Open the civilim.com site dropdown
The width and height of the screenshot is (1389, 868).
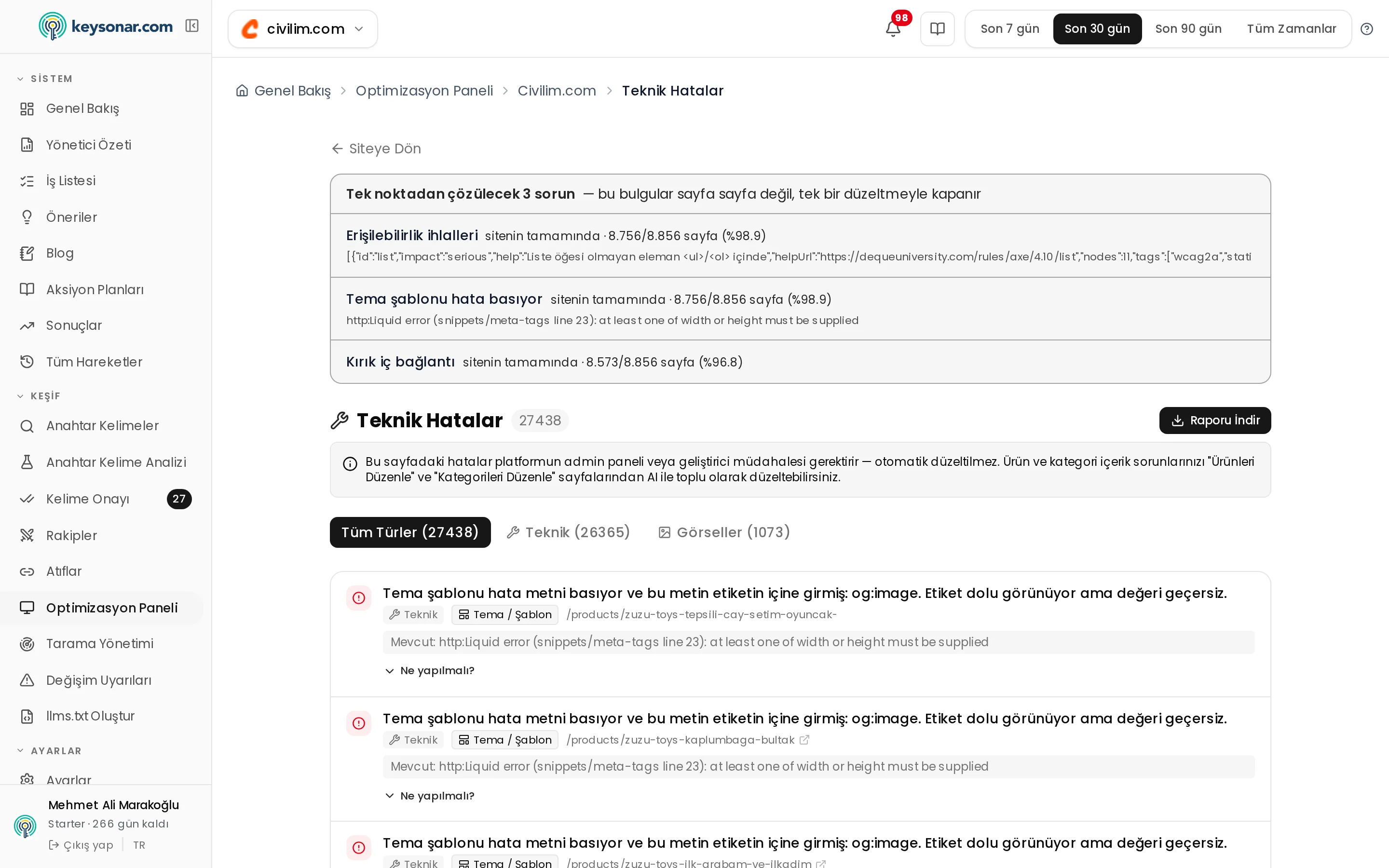[302, 29]
